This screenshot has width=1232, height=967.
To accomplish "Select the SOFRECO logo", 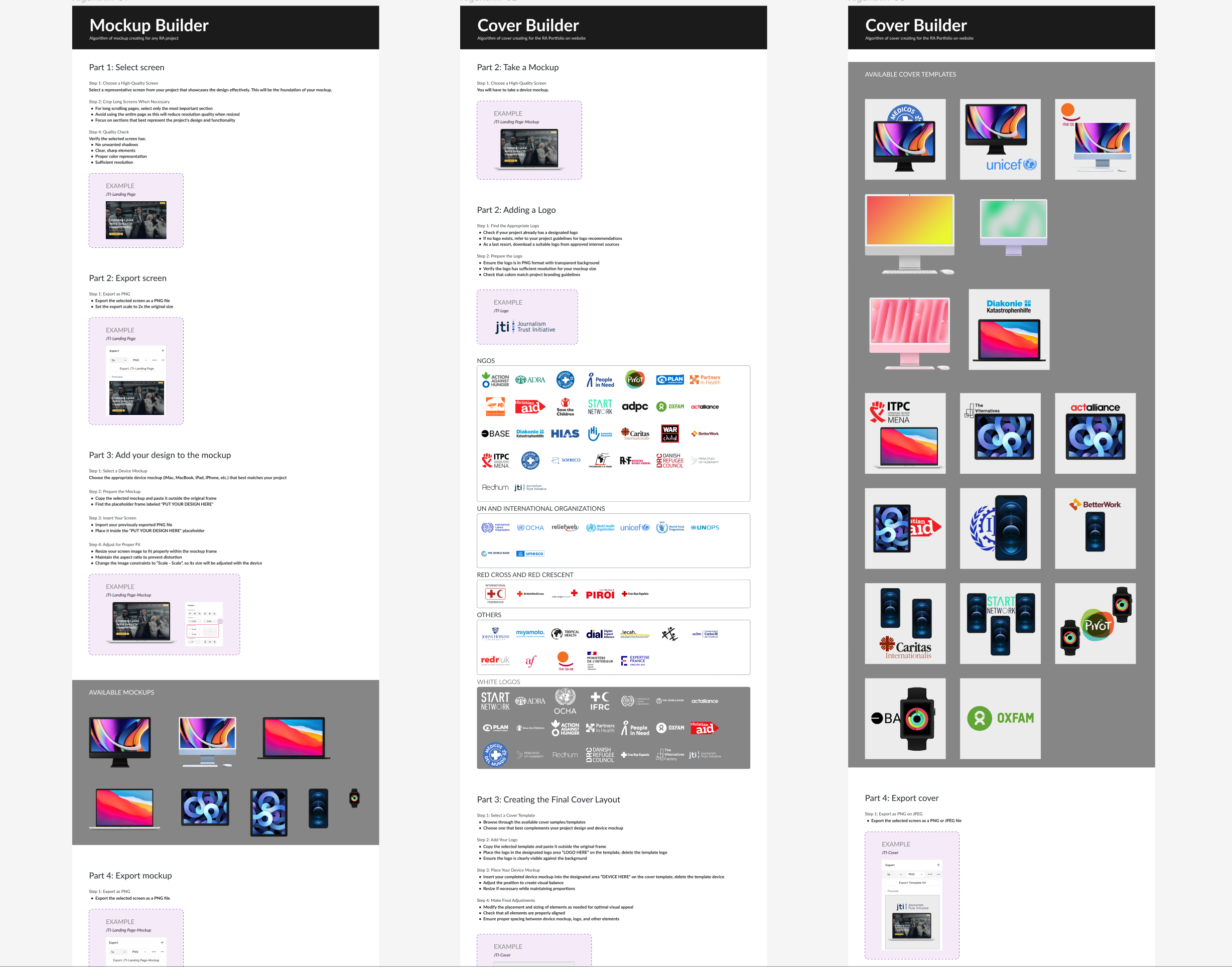I will point(565,460).
